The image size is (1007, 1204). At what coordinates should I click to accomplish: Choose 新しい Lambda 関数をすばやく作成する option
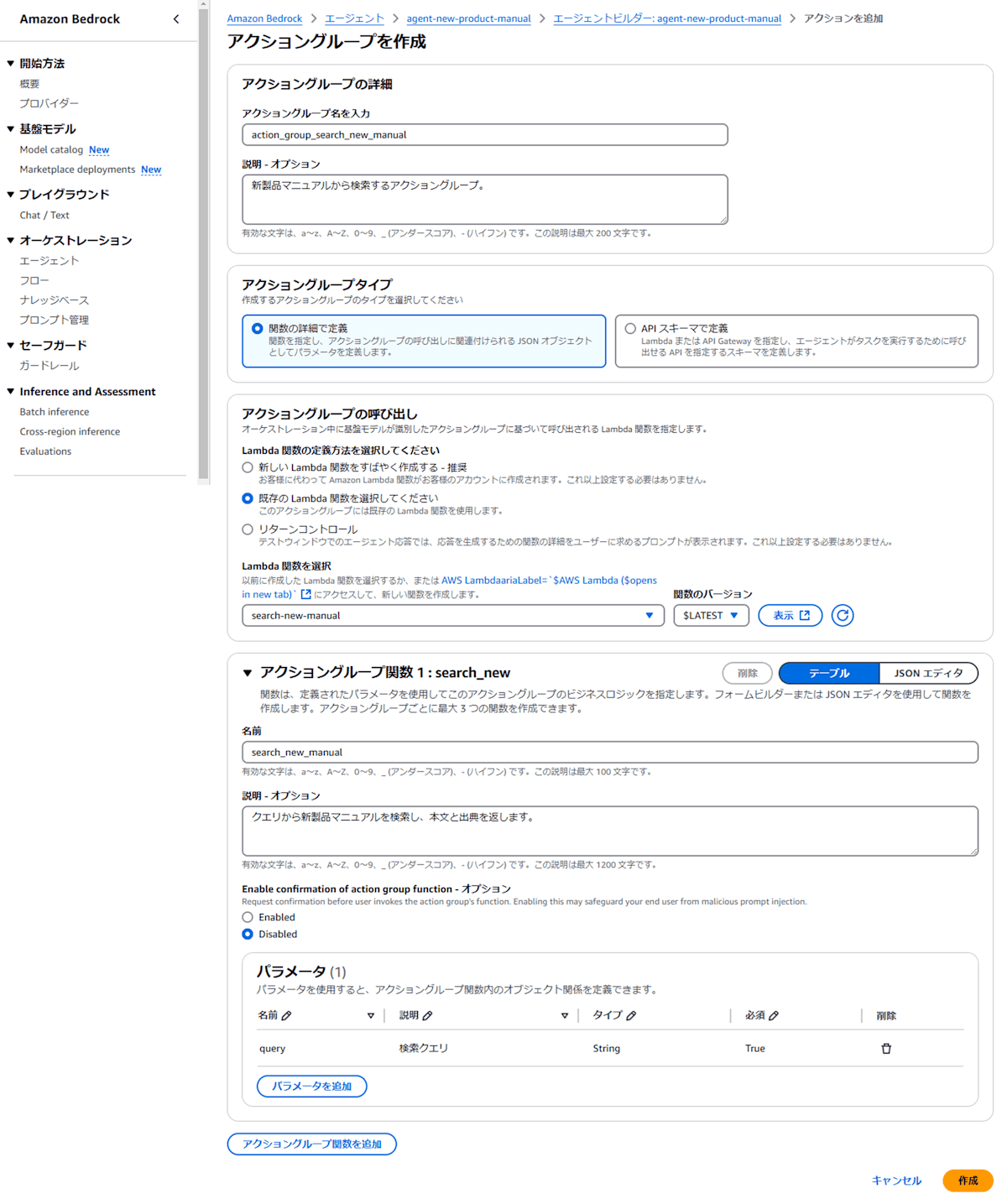pyautogui.click(x=248, y=467)
